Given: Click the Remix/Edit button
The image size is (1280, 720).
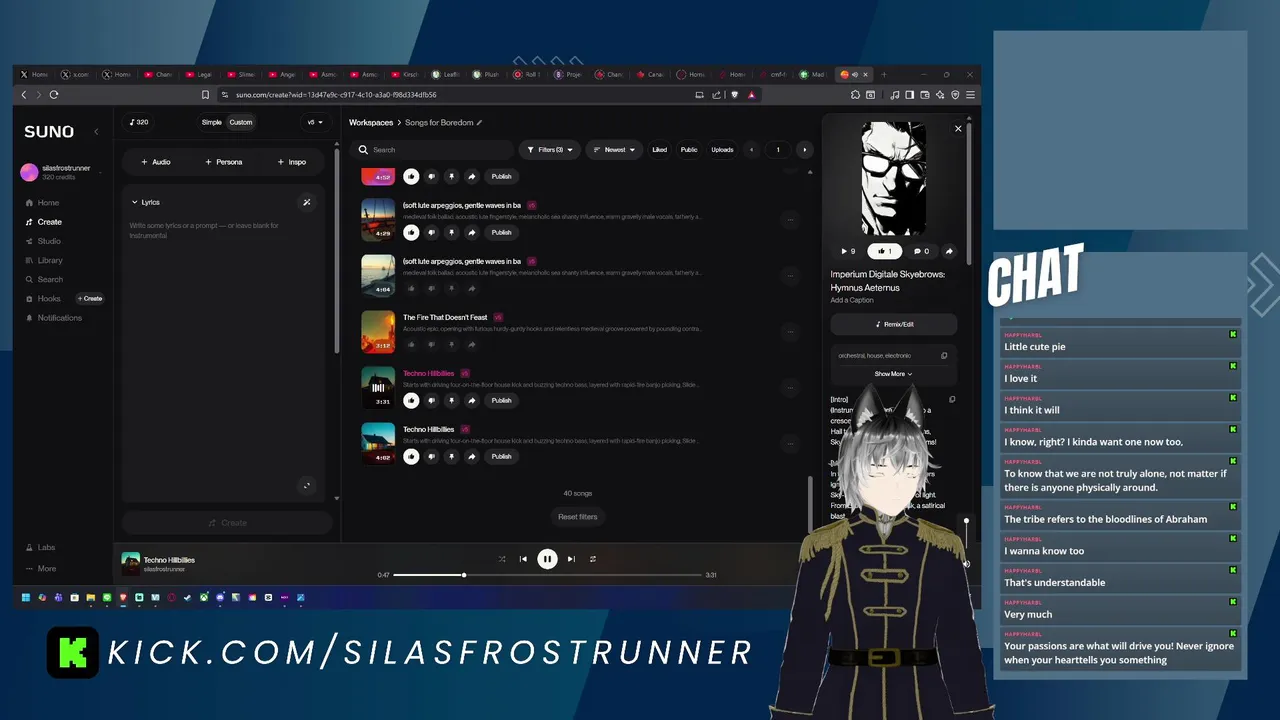Looking at the screenshot, I should tap(894, 324).
